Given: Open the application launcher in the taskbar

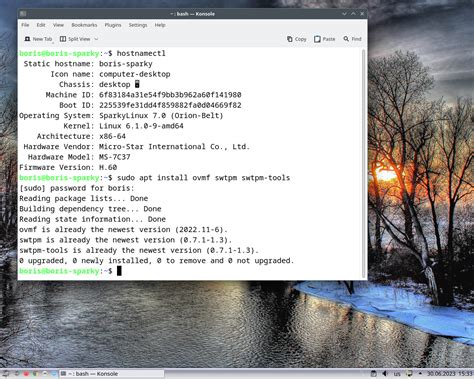Looking at the screenshot, I should (5, 374).
